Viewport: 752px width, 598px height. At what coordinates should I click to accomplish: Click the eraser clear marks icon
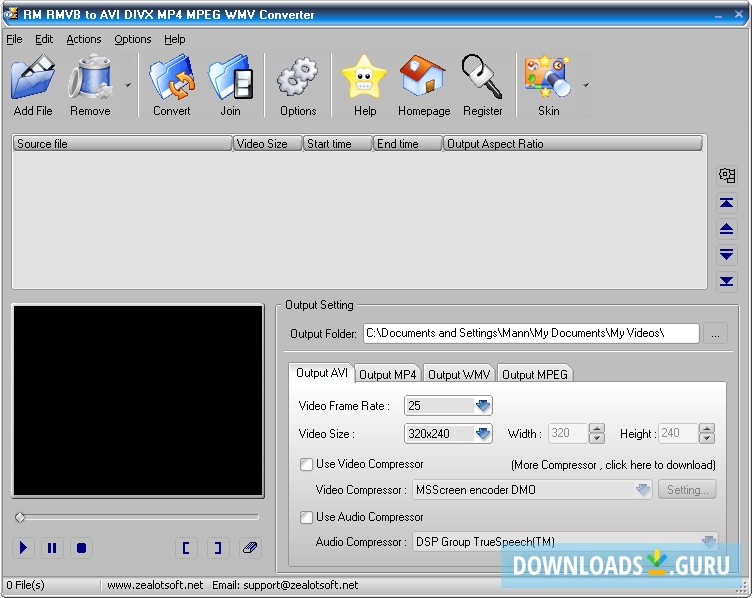(250, 548)
